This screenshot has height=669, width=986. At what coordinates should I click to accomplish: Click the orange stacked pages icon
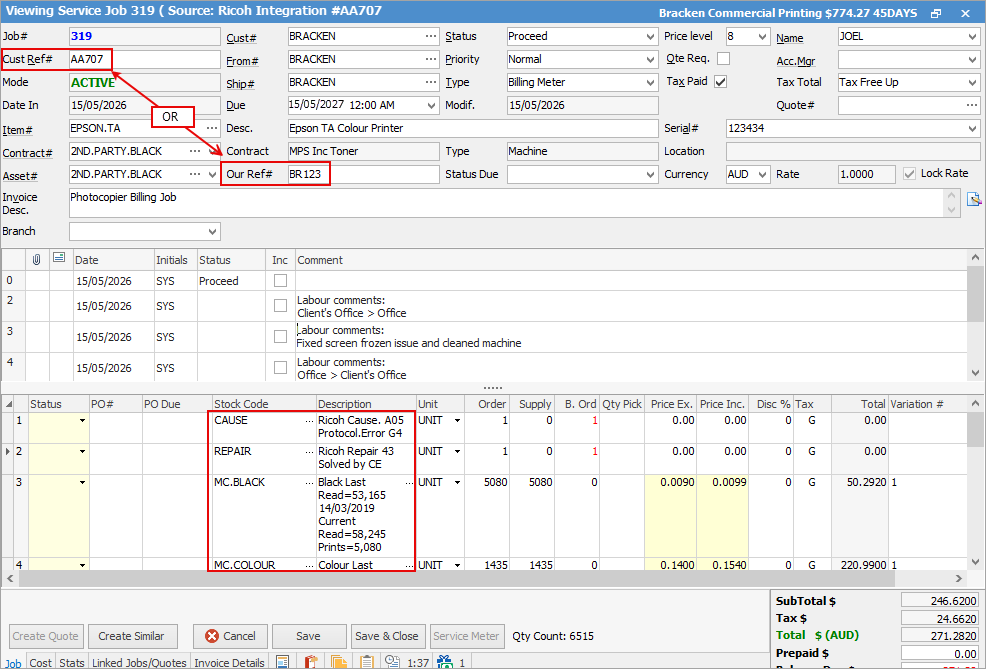[339, 662]
